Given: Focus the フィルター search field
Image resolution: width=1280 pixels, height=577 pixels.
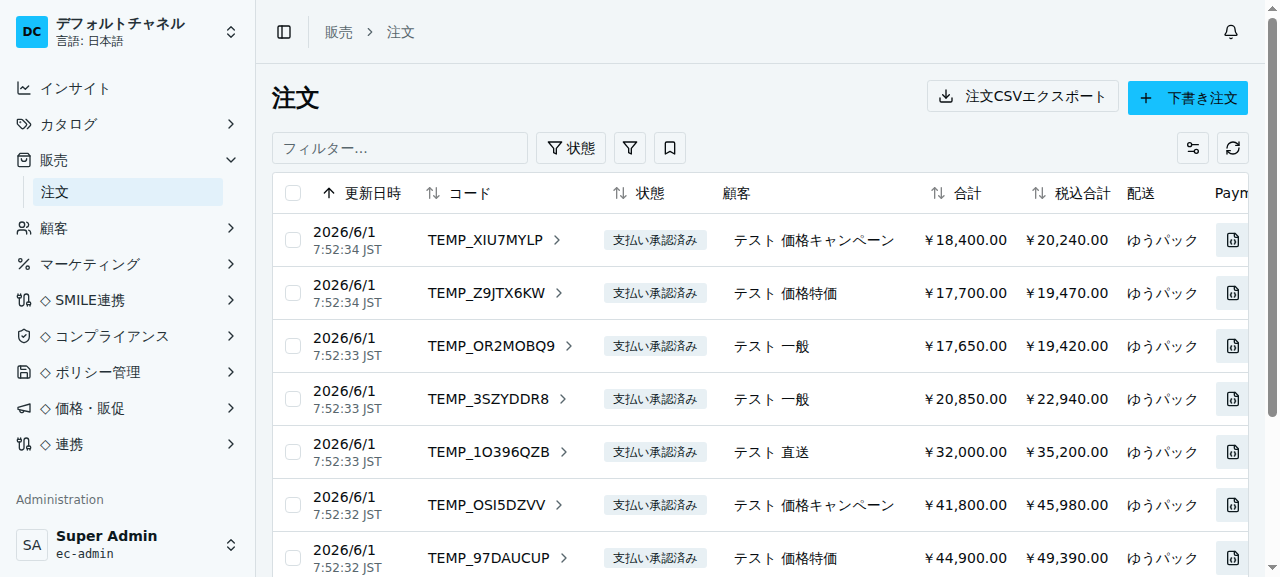Looking at the screenshot, I should [400, 148].
